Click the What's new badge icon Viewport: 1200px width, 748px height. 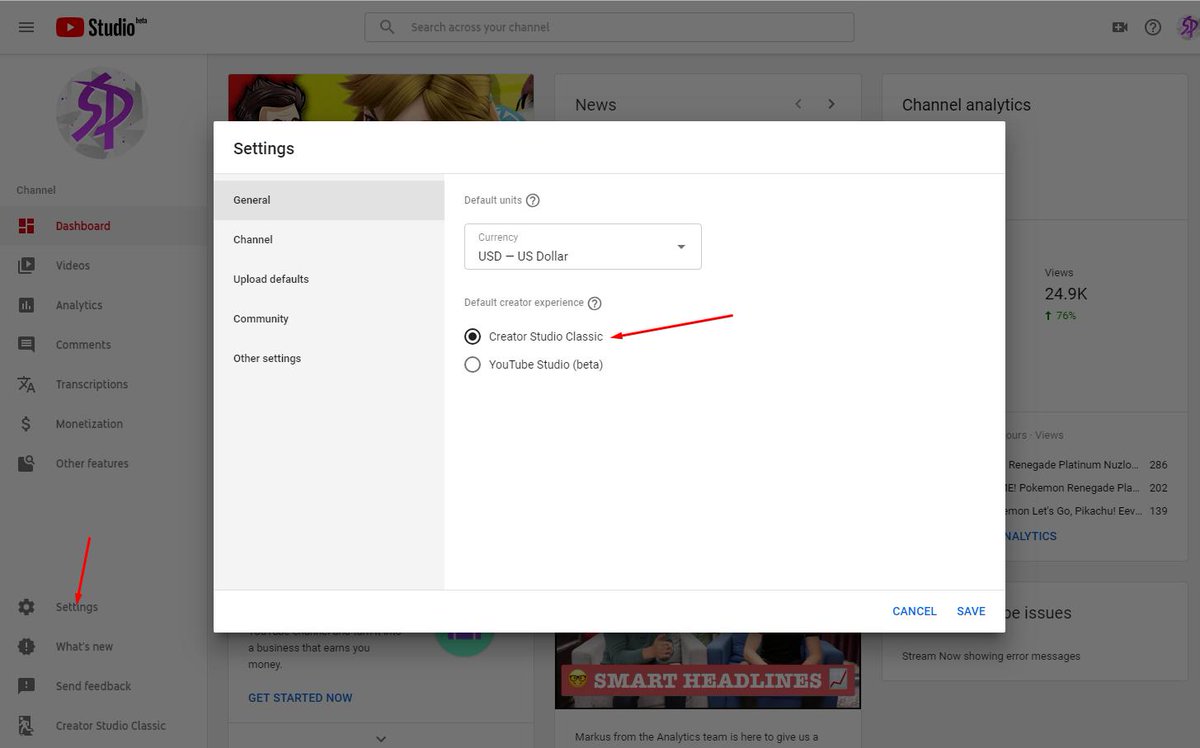tap(27, 647)
